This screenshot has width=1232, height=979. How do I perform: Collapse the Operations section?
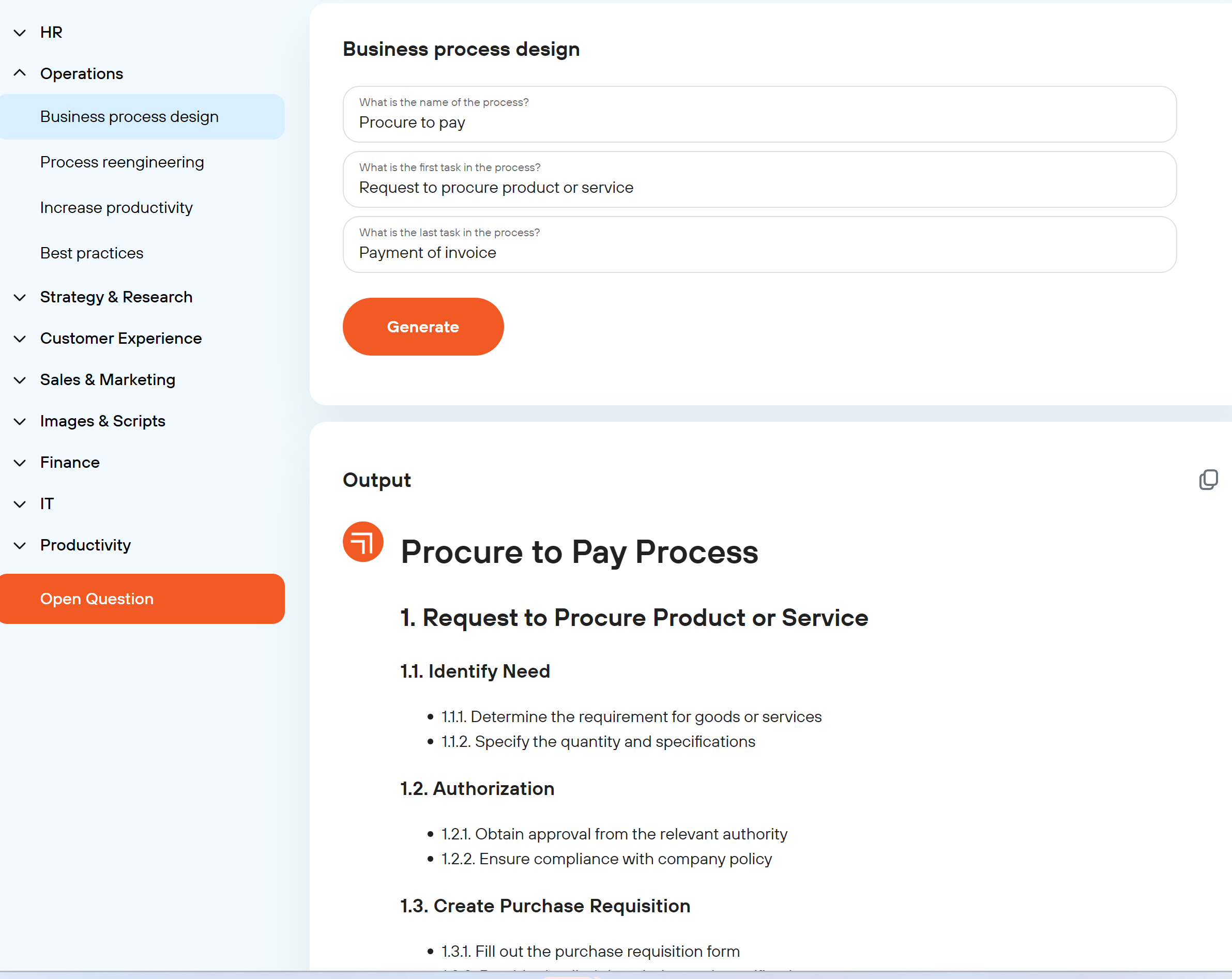tap(20, 74)
